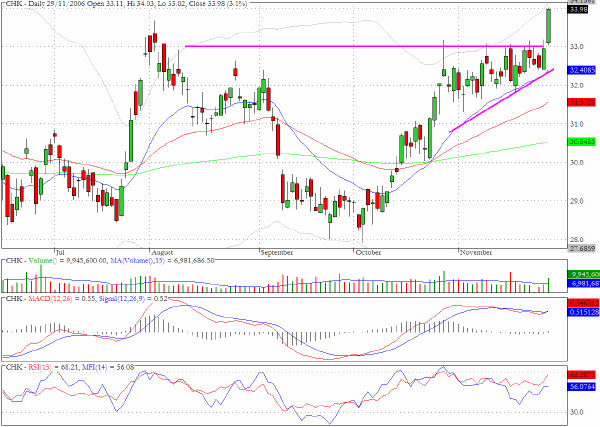Click the black 33.98 closing price label

click(578, 10)
